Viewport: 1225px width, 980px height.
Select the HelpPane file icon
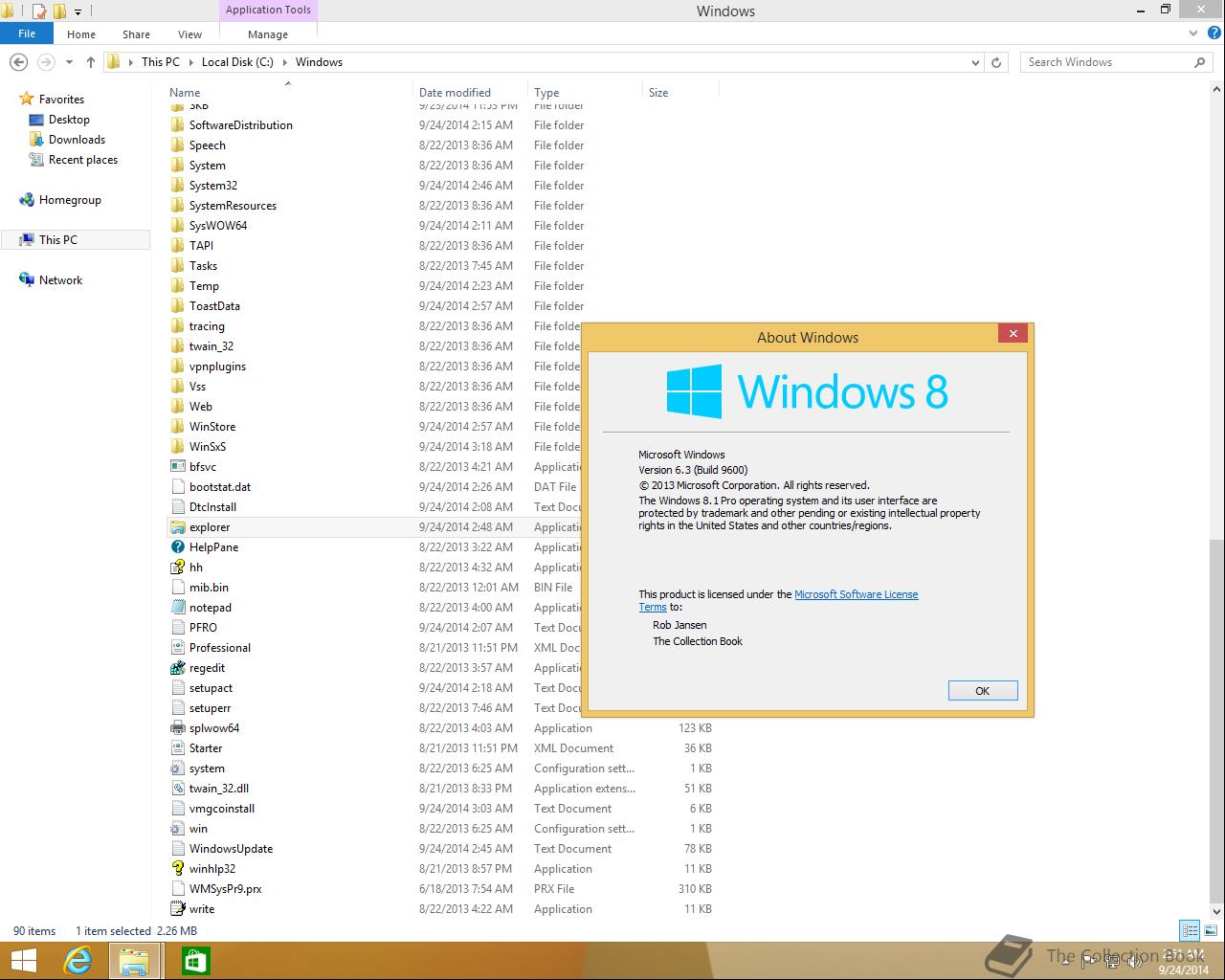pyautogui.click(x=177, y=547)
